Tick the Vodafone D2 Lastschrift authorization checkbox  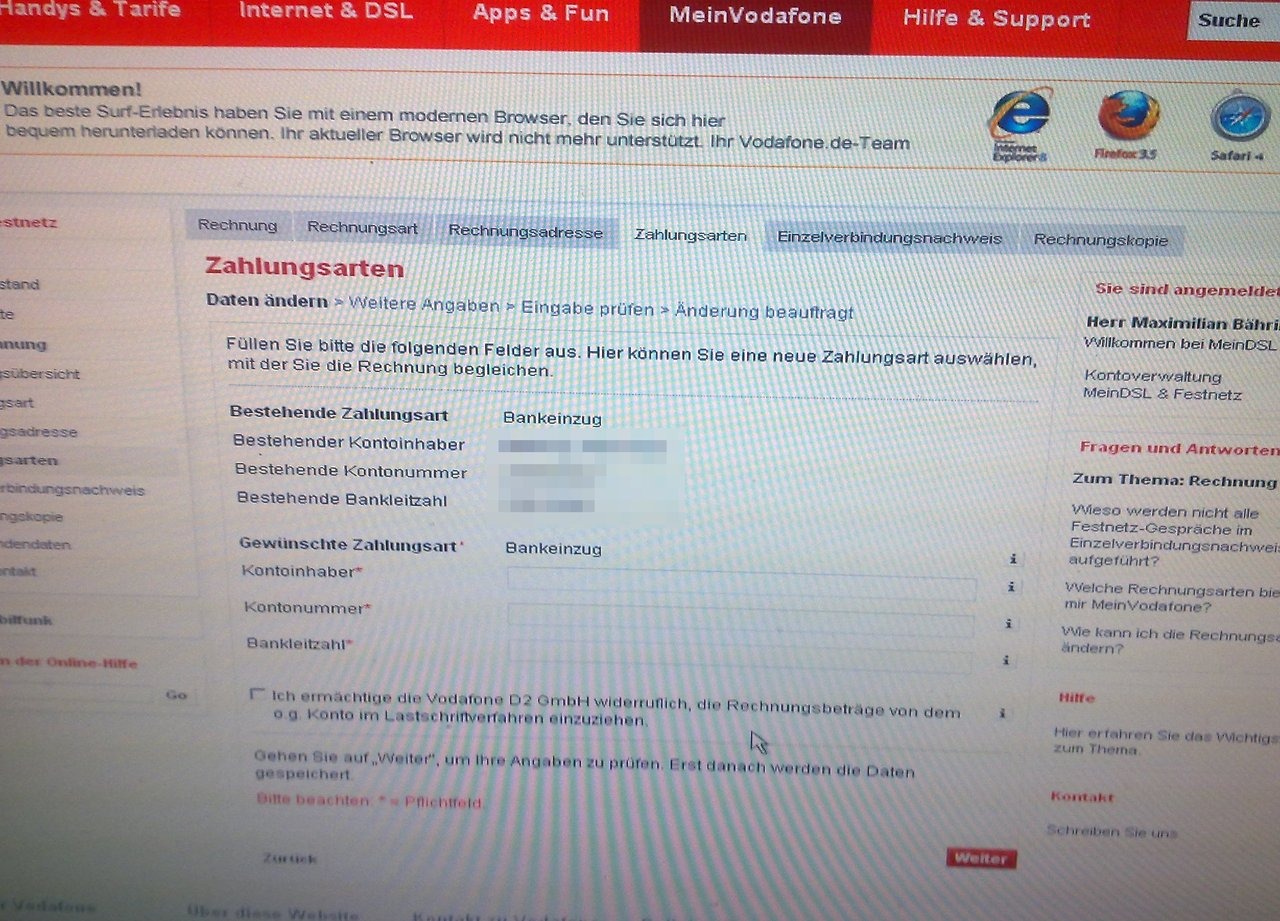click(259, 693)
